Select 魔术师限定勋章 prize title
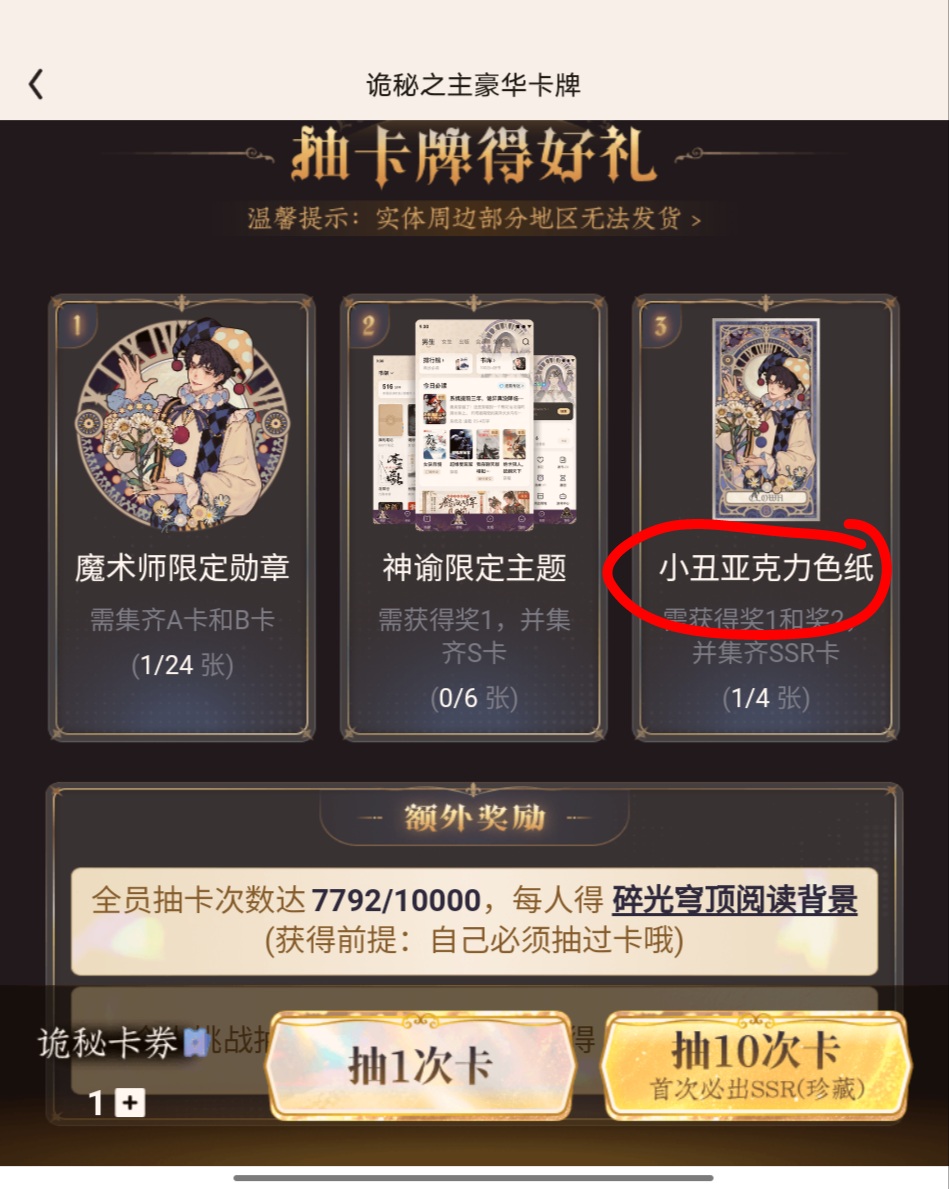 [182, 567]
